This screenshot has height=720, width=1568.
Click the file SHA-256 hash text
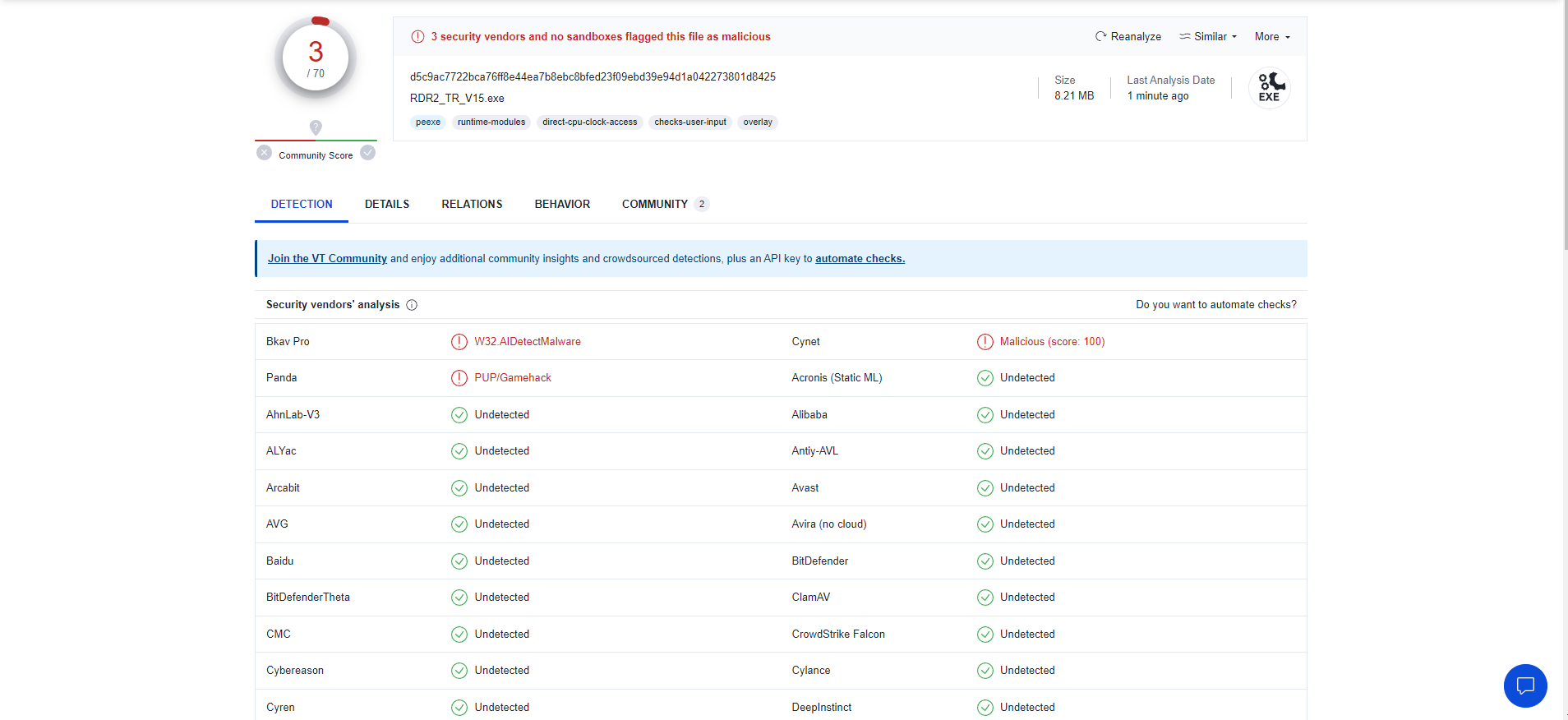click(x=593, y=76)
